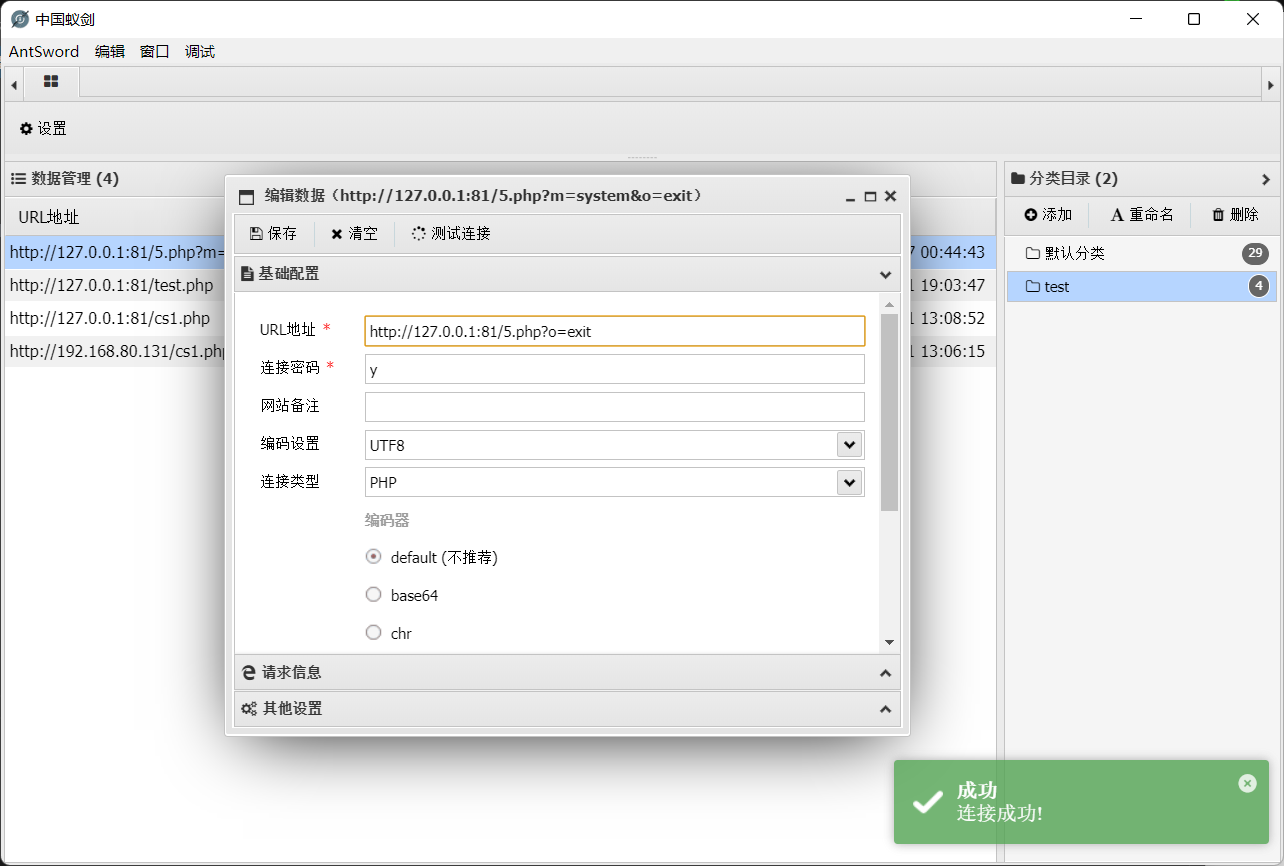The width and height of the screenshot is (1284, 866).
Task: Click 添加 add category button
Action: (x=1048, y=215)
